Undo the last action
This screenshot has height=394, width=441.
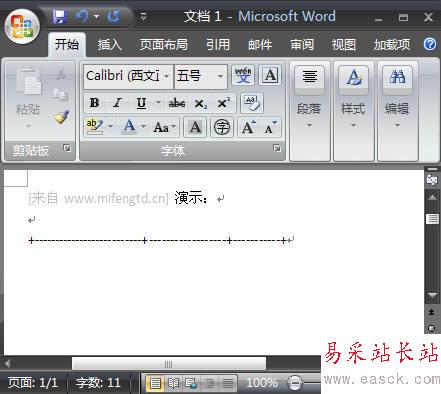coord(82,16)
